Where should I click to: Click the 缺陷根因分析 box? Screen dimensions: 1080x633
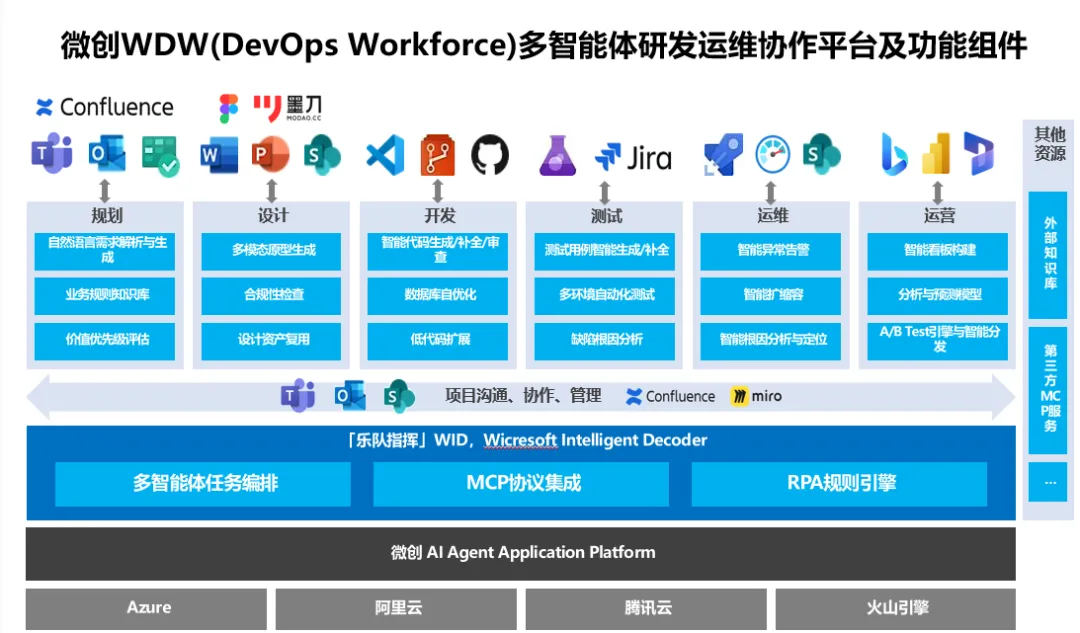(605, 340)
